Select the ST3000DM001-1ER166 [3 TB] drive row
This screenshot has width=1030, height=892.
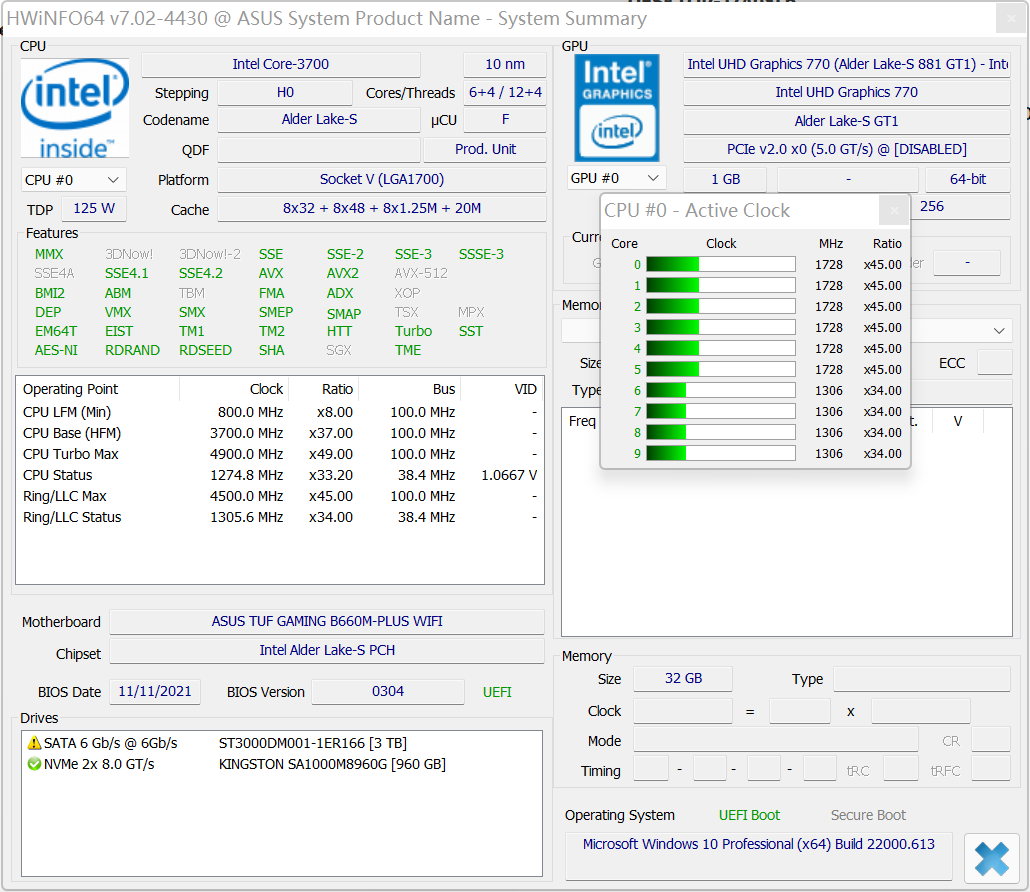tap(282, 743)
